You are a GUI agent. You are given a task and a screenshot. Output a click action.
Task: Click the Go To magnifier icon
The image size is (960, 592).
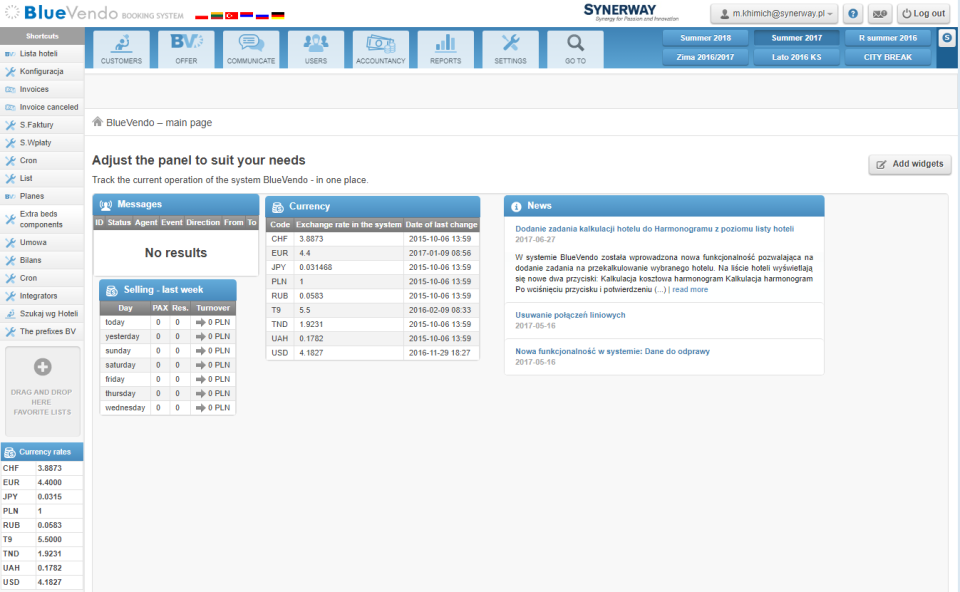576,49
